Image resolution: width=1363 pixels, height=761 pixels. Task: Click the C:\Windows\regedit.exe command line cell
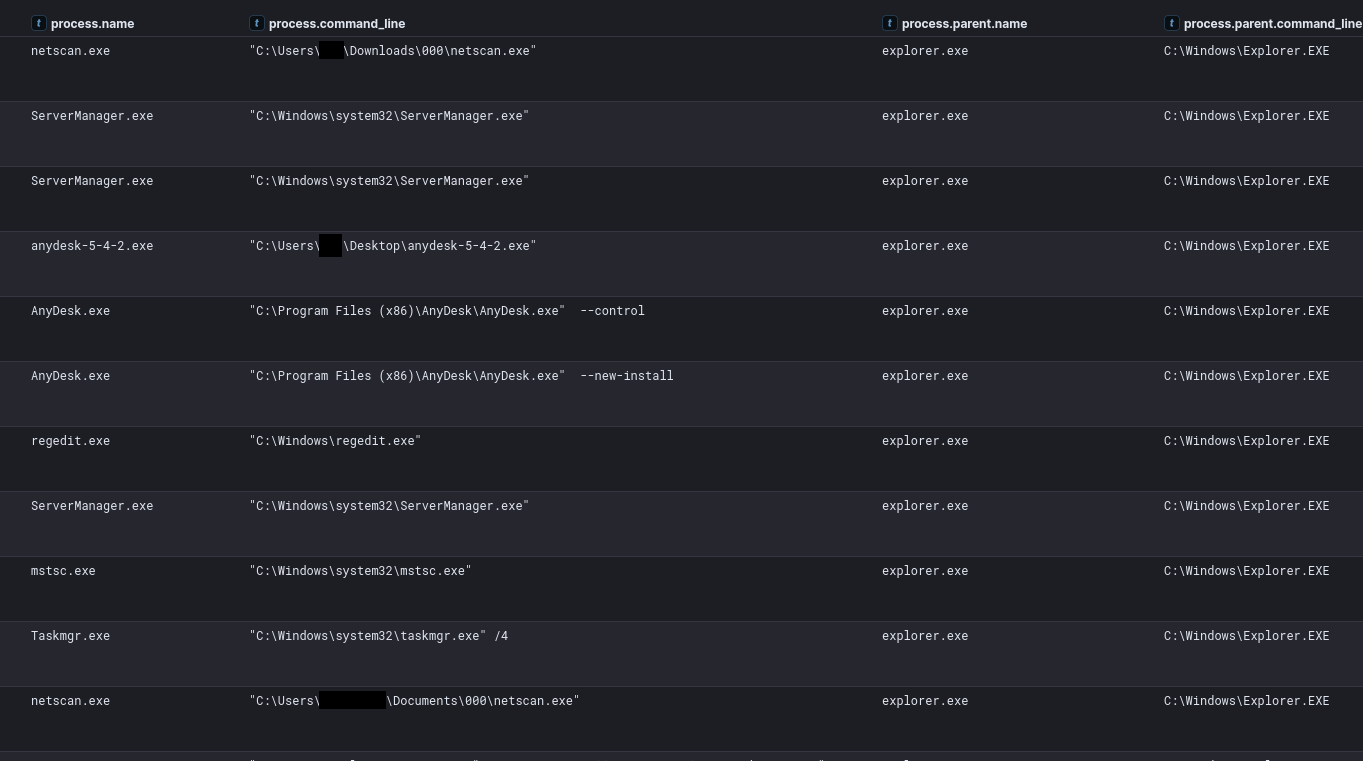click(x=335, y=441)
